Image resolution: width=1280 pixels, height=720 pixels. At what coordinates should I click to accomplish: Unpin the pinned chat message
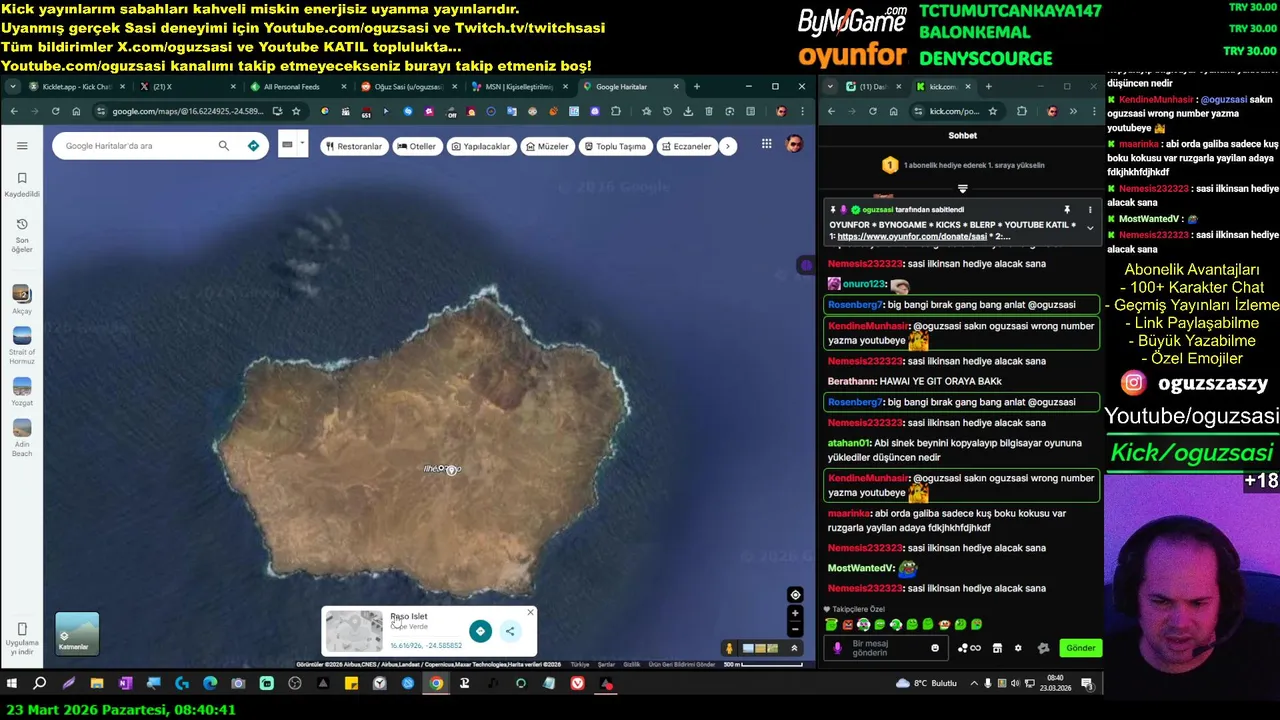[x=1067, y=210]
